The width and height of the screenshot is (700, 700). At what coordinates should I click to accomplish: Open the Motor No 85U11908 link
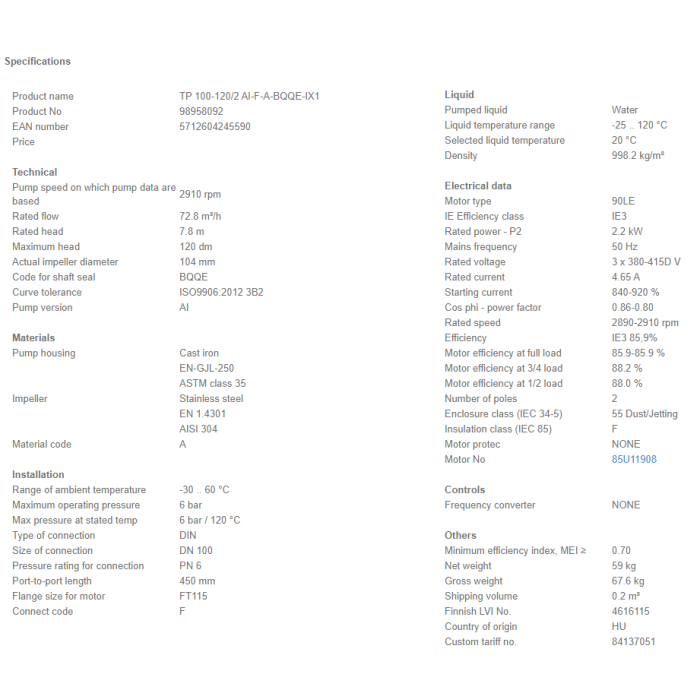coord(634,459)
